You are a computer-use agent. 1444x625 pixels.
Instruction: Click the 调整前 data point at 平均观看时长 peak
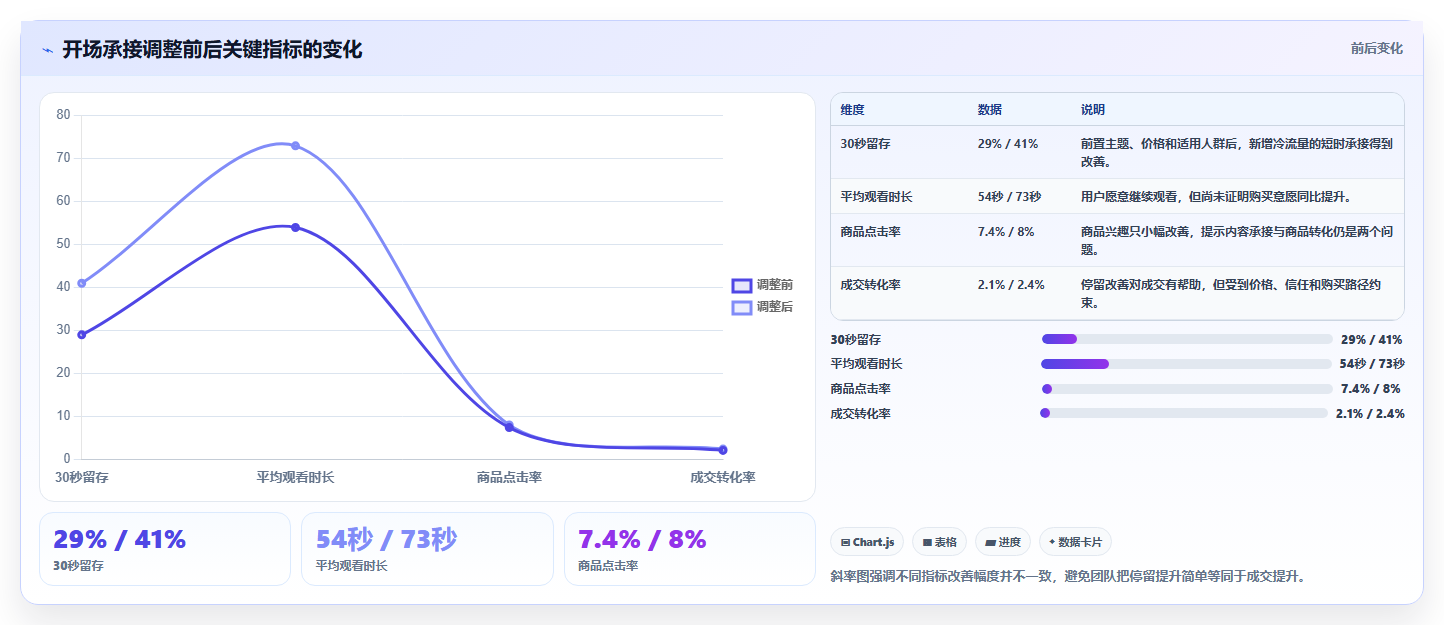coord(295,227)
